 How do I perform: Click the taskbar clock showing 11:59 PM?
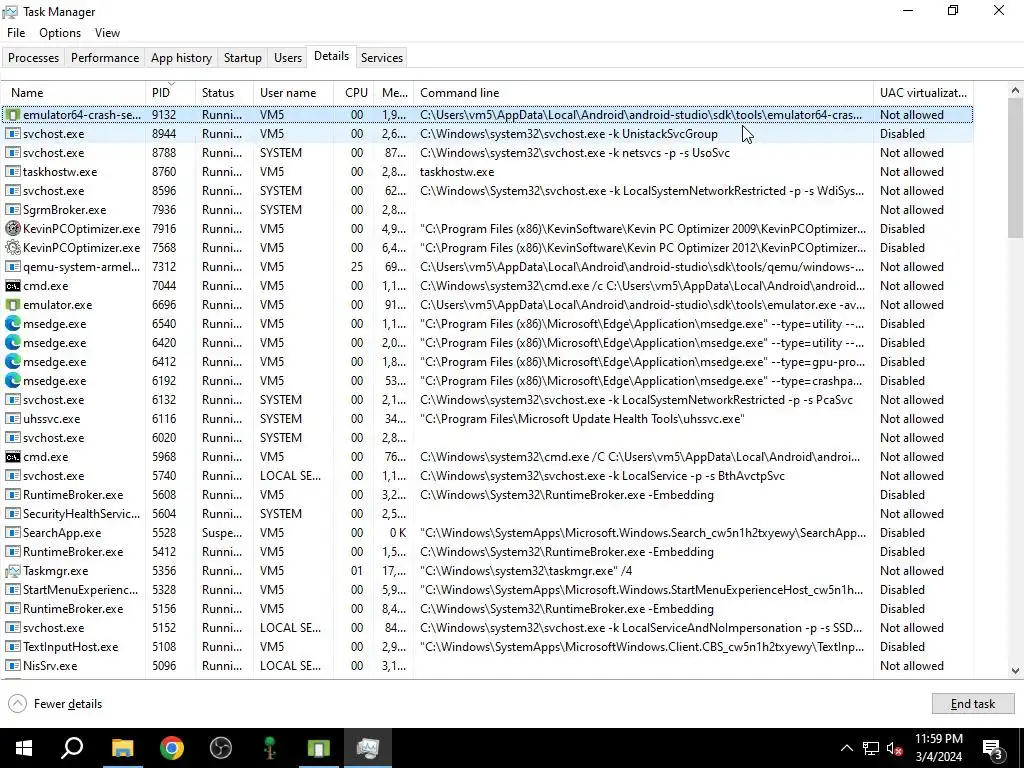(938, 748)
